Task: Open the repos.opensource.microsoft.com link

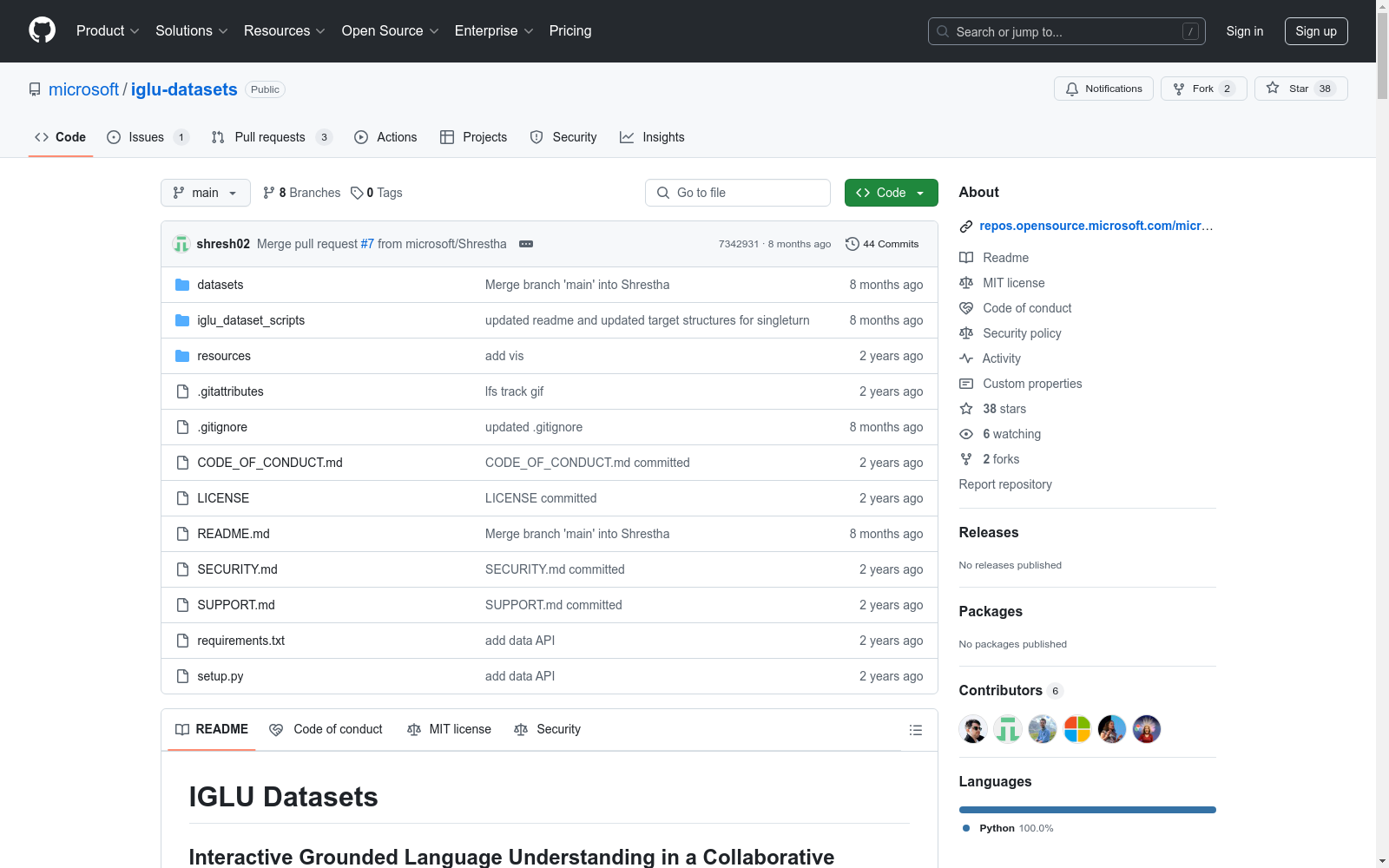Action: tap(1096, 226)
